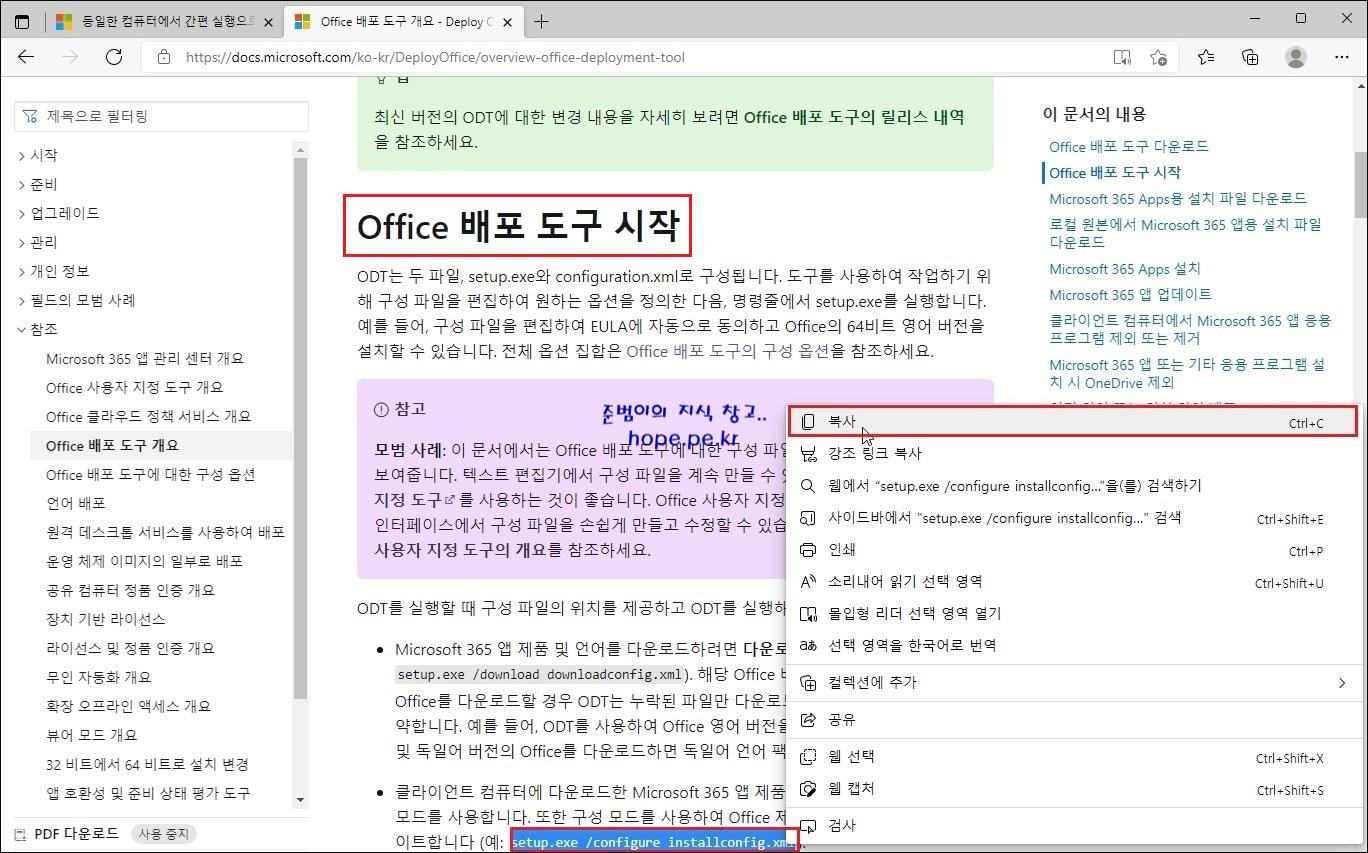1368x853 pixels.
Task: Open the Collections panel
Action: [x=1250, y=57]
